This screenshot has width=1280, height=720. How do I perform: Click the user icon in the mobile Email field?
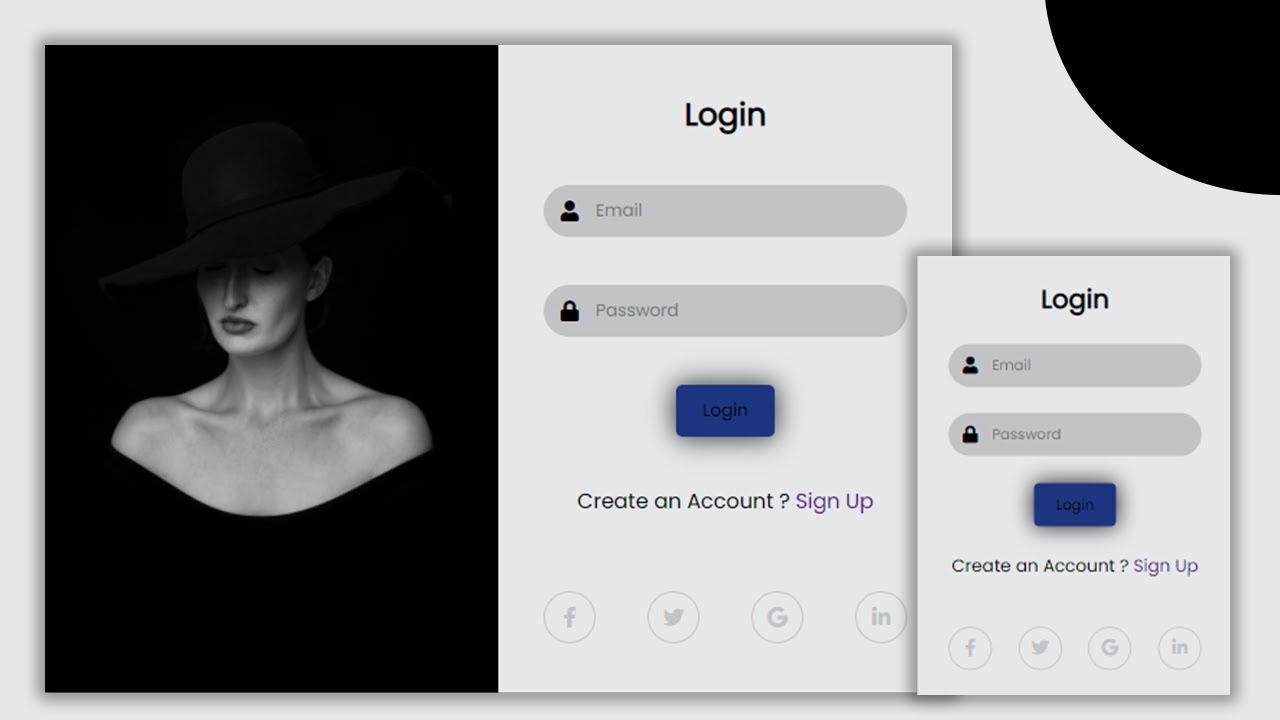point(970,365)
